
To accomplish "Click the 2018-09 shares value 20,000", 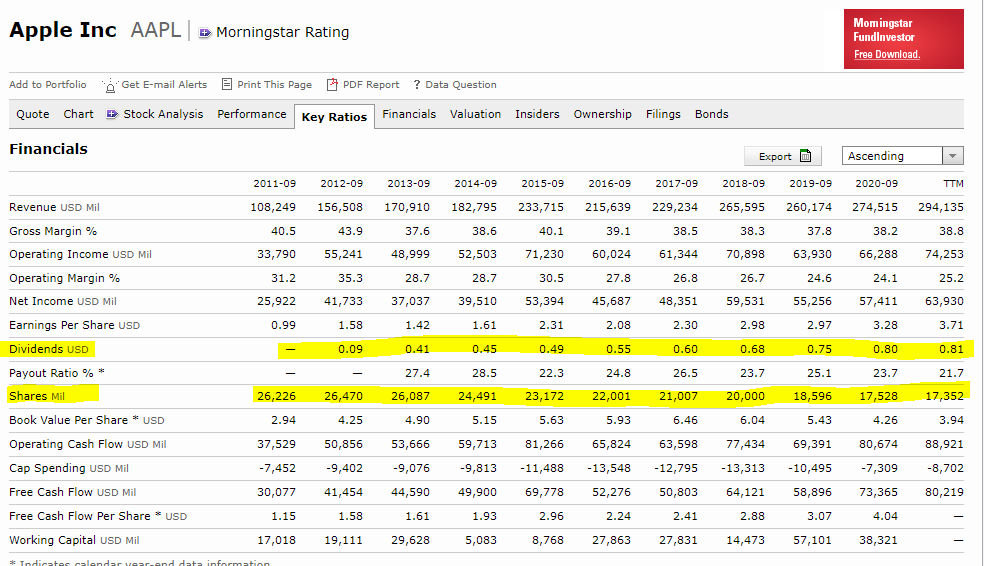I will pyautogui.click(x=746, y=397).
